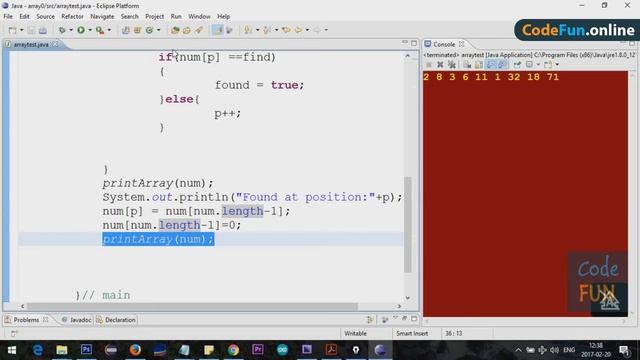Viewport: 640px width, 360px height.
Task: Open the Help menu
Action: click(223, 16)
